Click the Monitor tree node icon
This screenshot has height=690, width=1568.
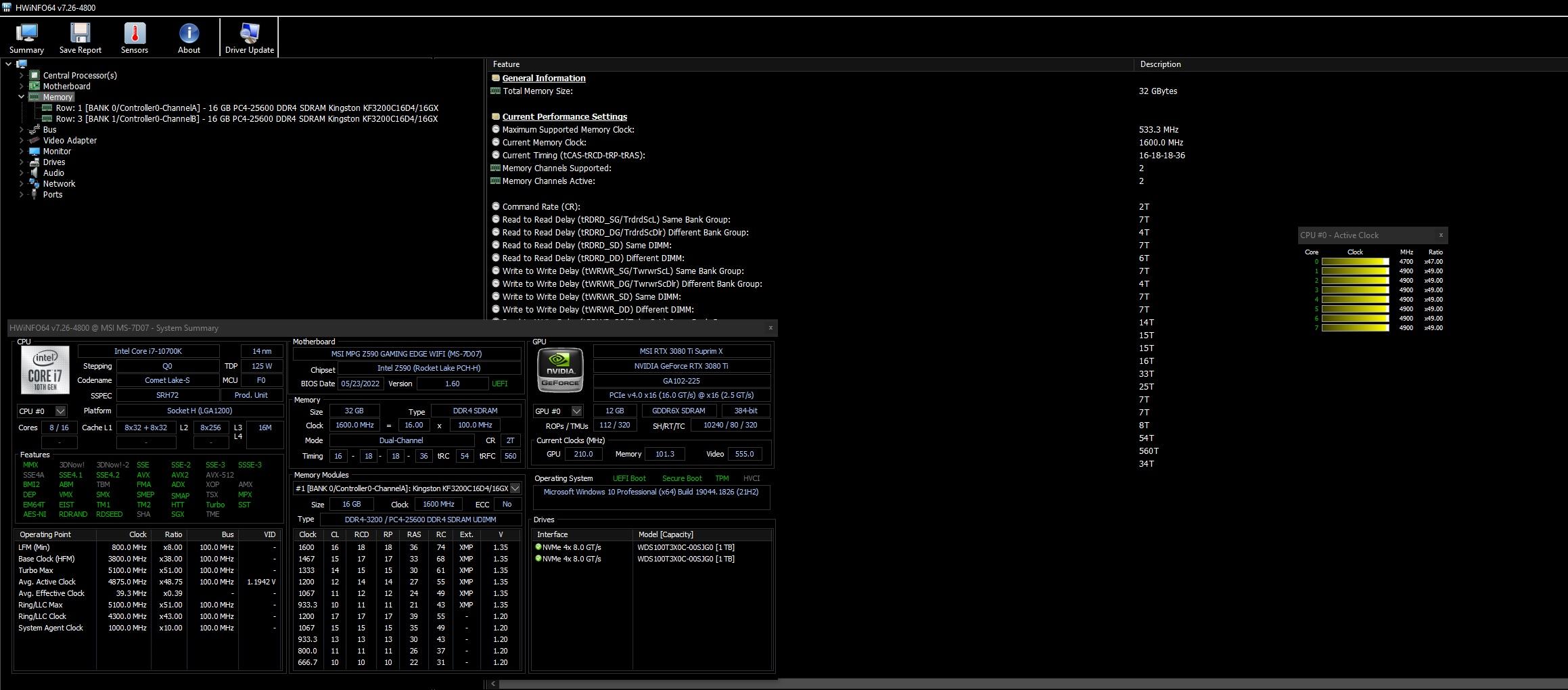pyautogui.click(x=34, y=151)
